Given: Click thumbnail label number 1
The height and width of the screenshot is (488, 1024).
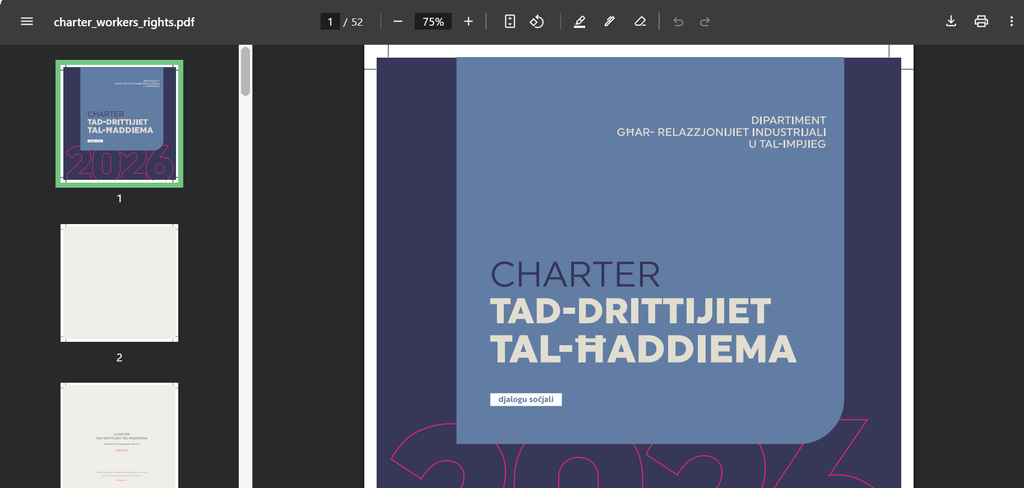Looking at the screenshot, I should click(119, 199).
